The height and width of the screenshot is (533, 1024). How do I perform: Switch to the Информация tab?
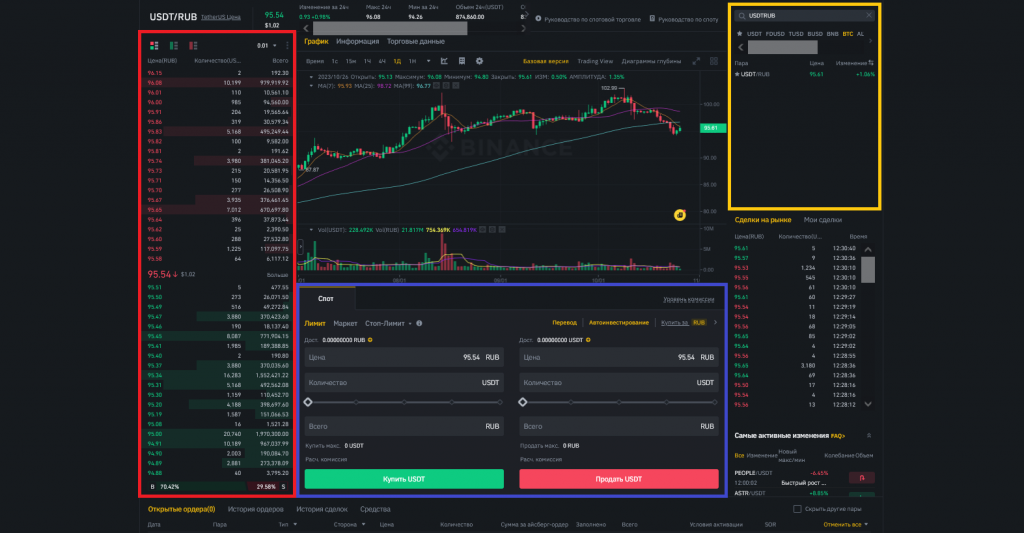tap(357, 42)
